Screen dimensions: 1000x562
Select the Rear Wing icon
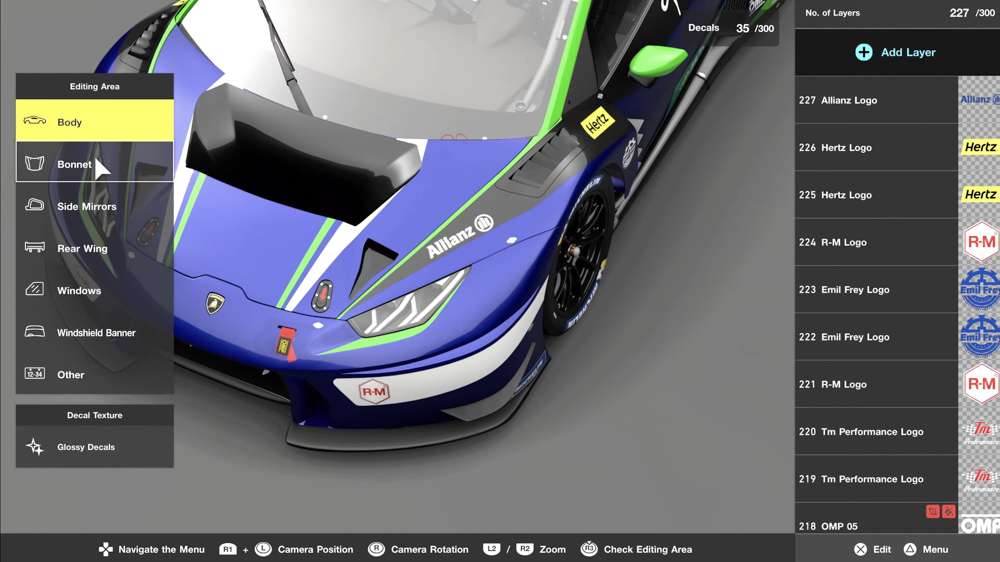point(34,247)
